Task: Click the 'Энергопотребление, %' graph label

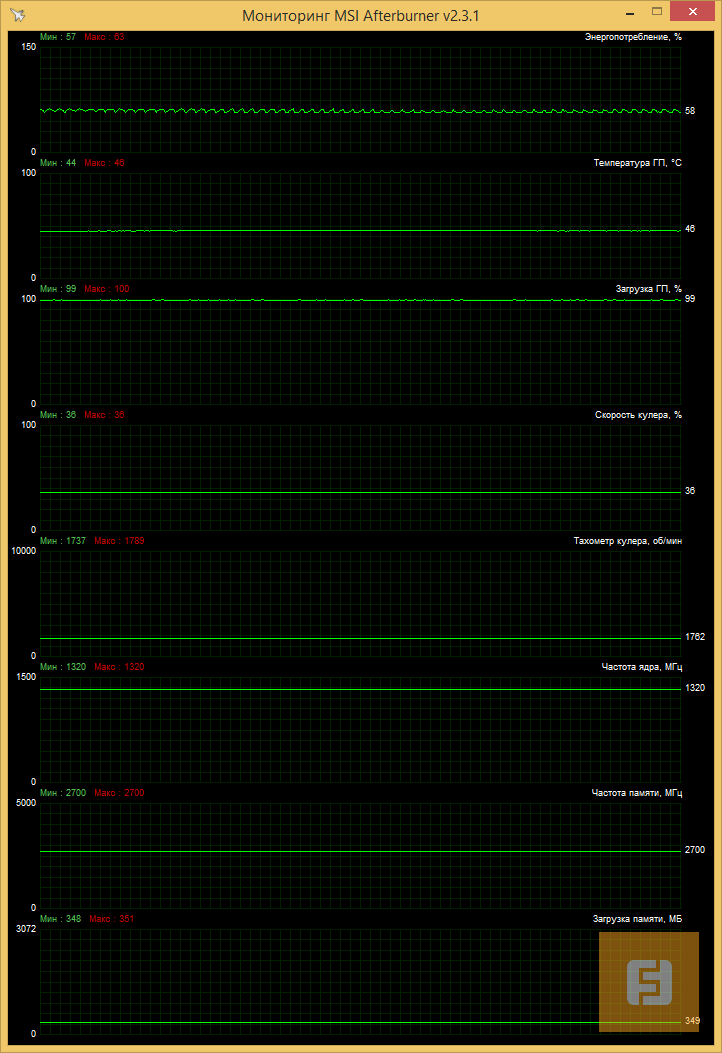Action: [633, 37]
